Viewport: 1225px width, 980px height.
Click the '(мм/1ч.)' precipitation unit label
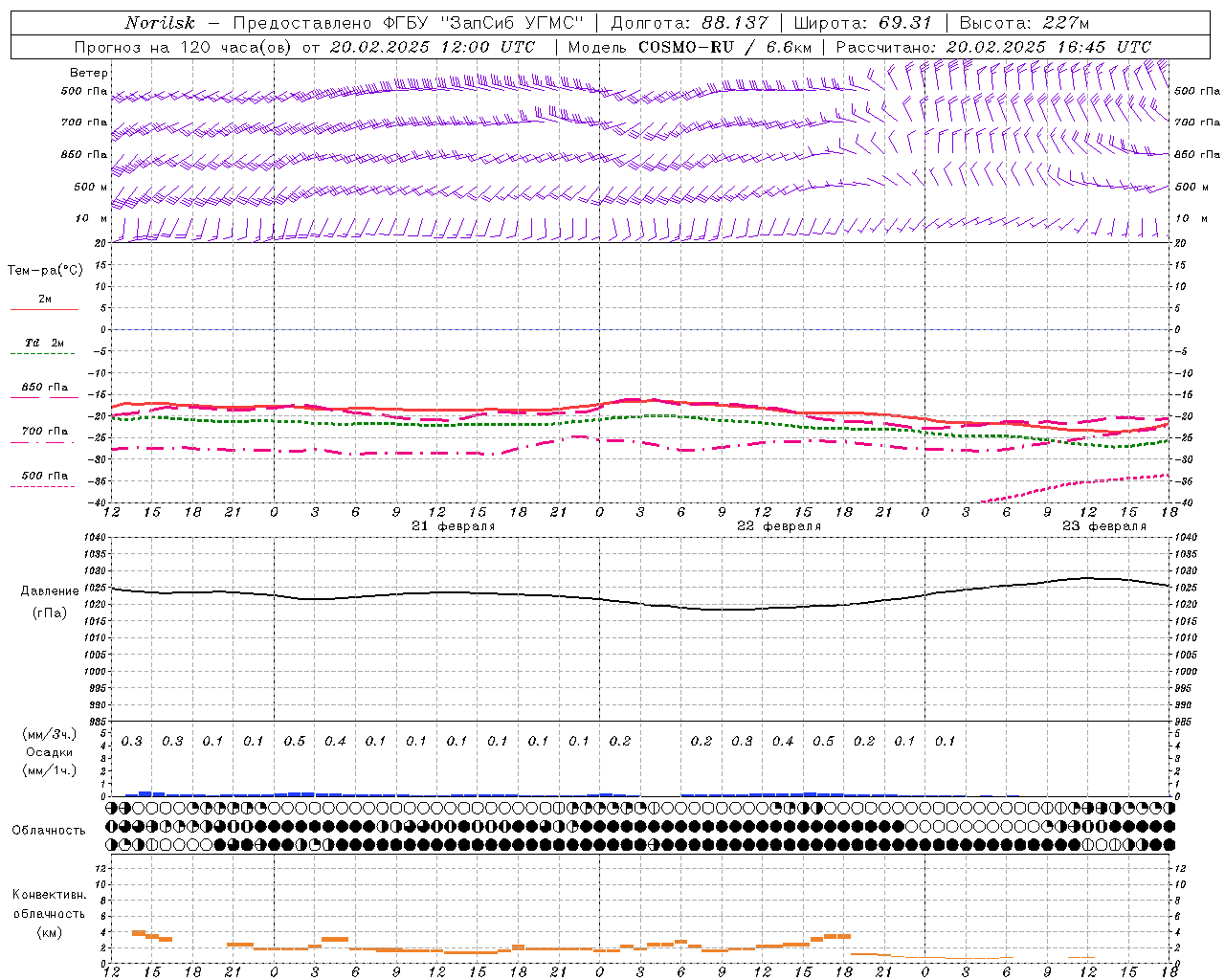[50, 770]
